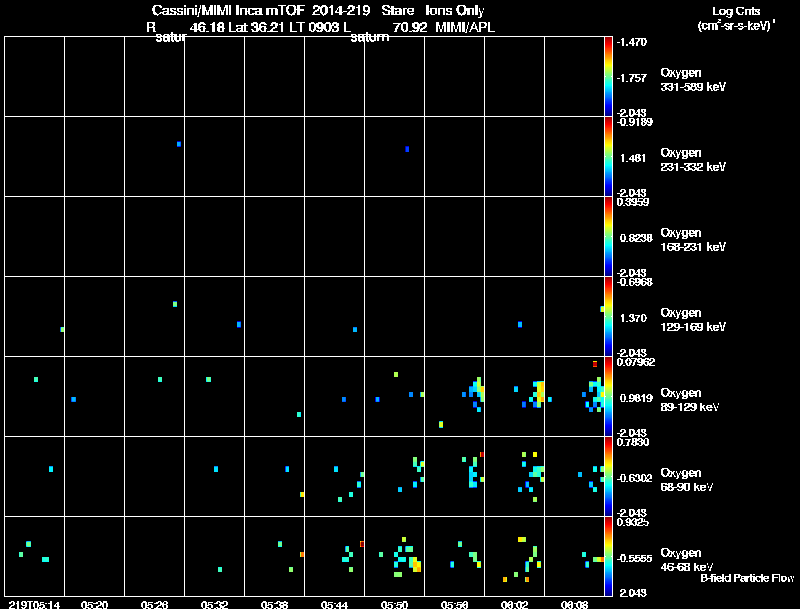The height and width of the screenshot is (609, 800).
Task: Pick the Oxygen 46-68 keV color bar
Action: (608, 556)
